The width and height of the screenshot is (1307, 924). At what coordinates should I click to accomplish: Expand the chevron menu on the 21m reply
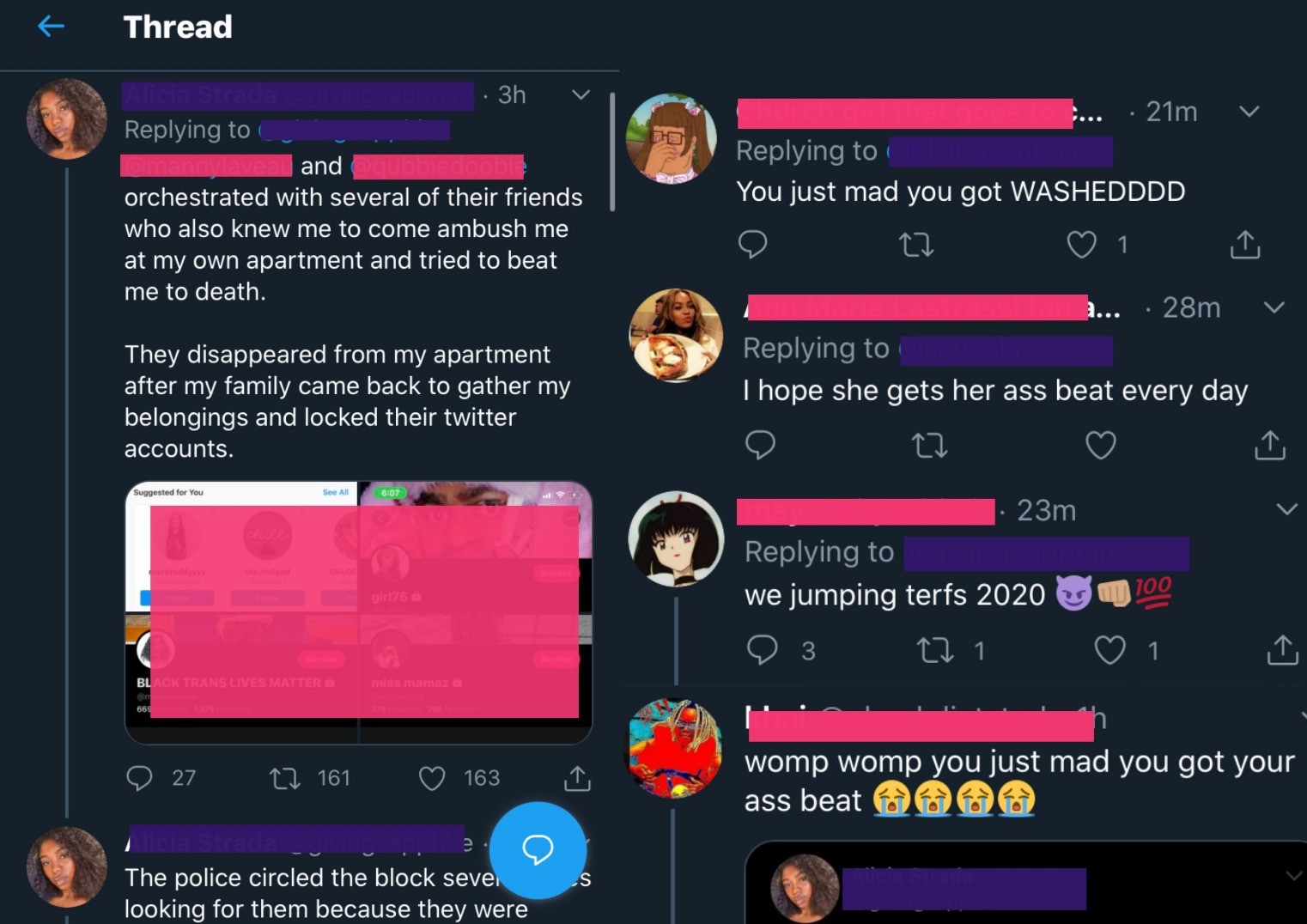[x=1249, y=112]
